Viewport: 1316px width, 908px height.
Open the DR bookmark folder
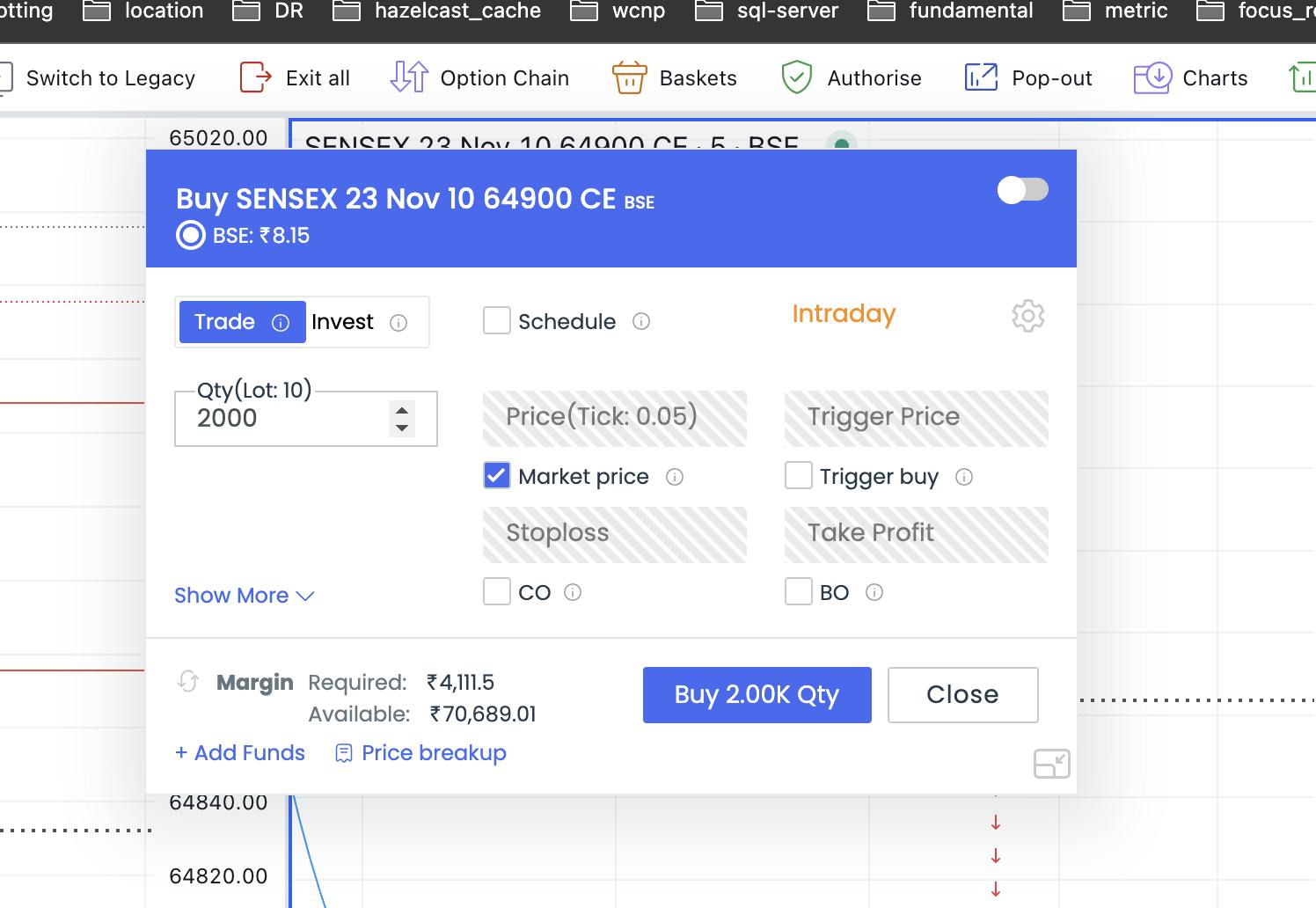(267, 11)
